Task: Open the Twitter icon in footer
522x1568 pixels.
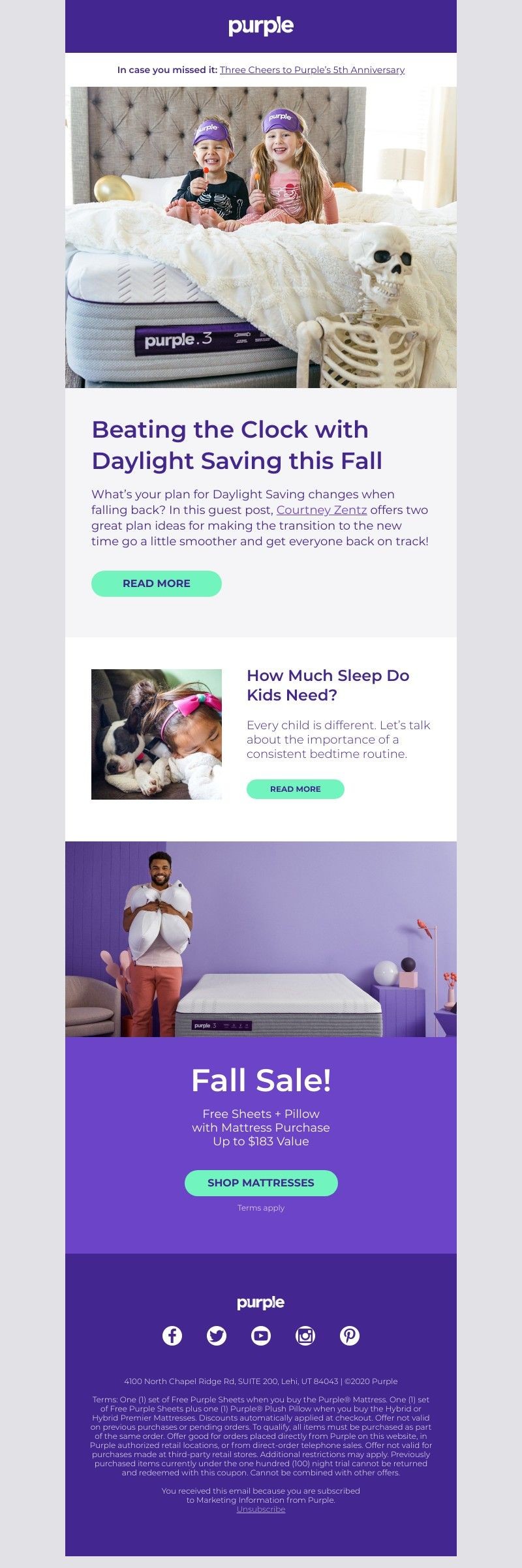Action: pyautogui.click(x=217, y=1335)
